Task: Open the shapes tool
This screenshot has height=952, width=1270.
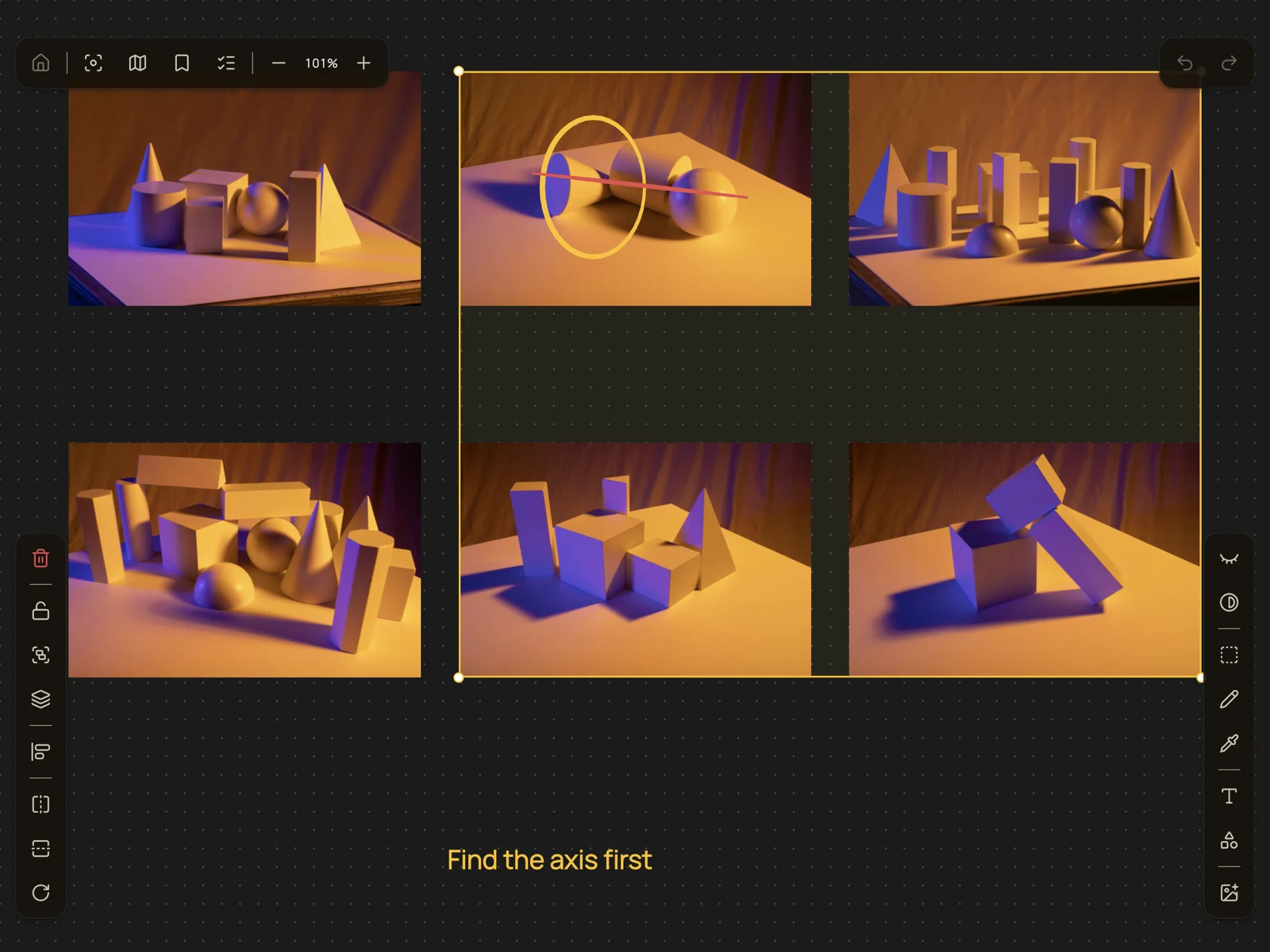Action: click(1229, 840)
